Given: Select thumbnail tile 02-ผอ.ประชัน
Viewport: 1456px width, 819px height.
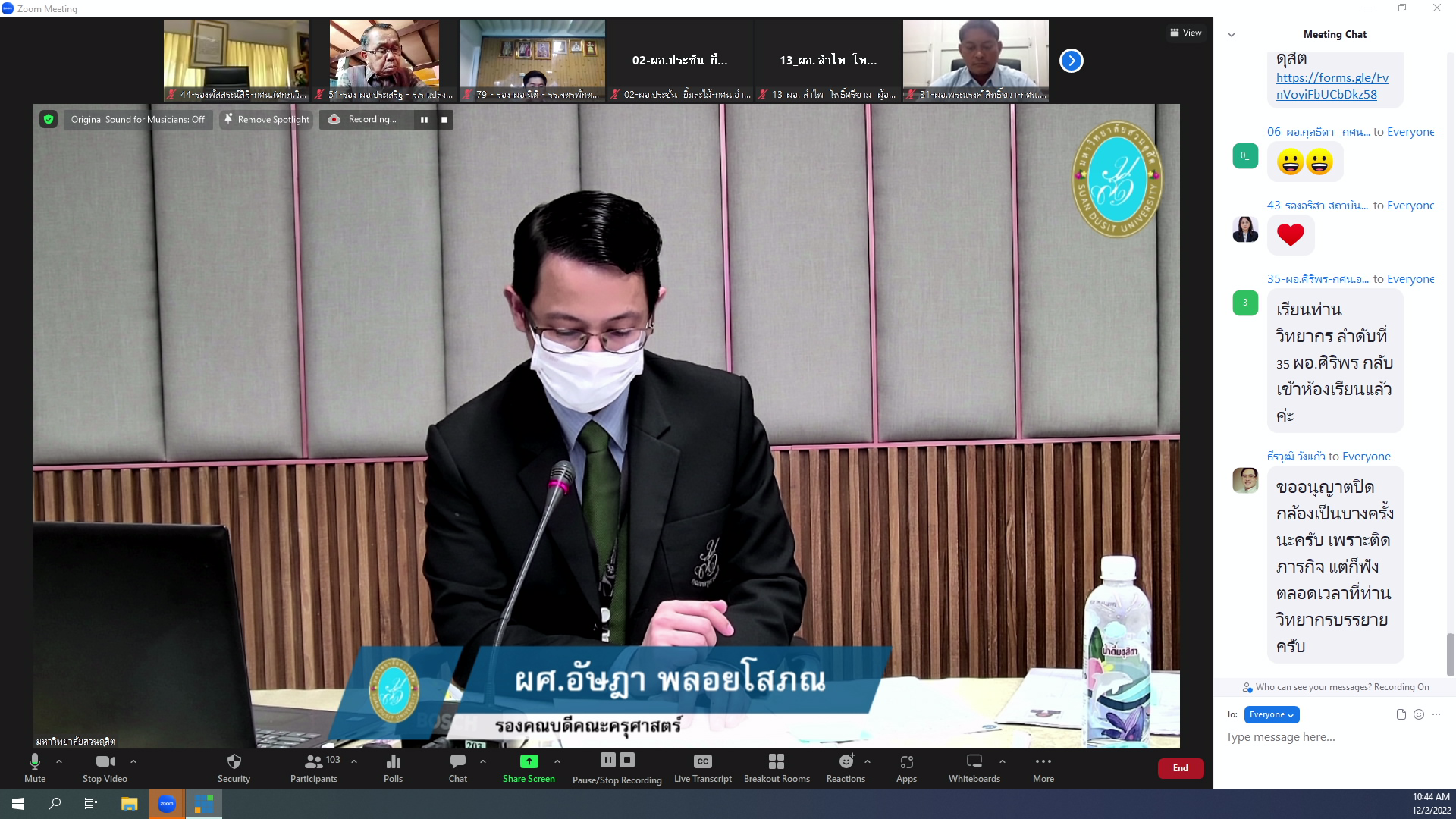Looking at the screenshot, I should coord(680,61).
